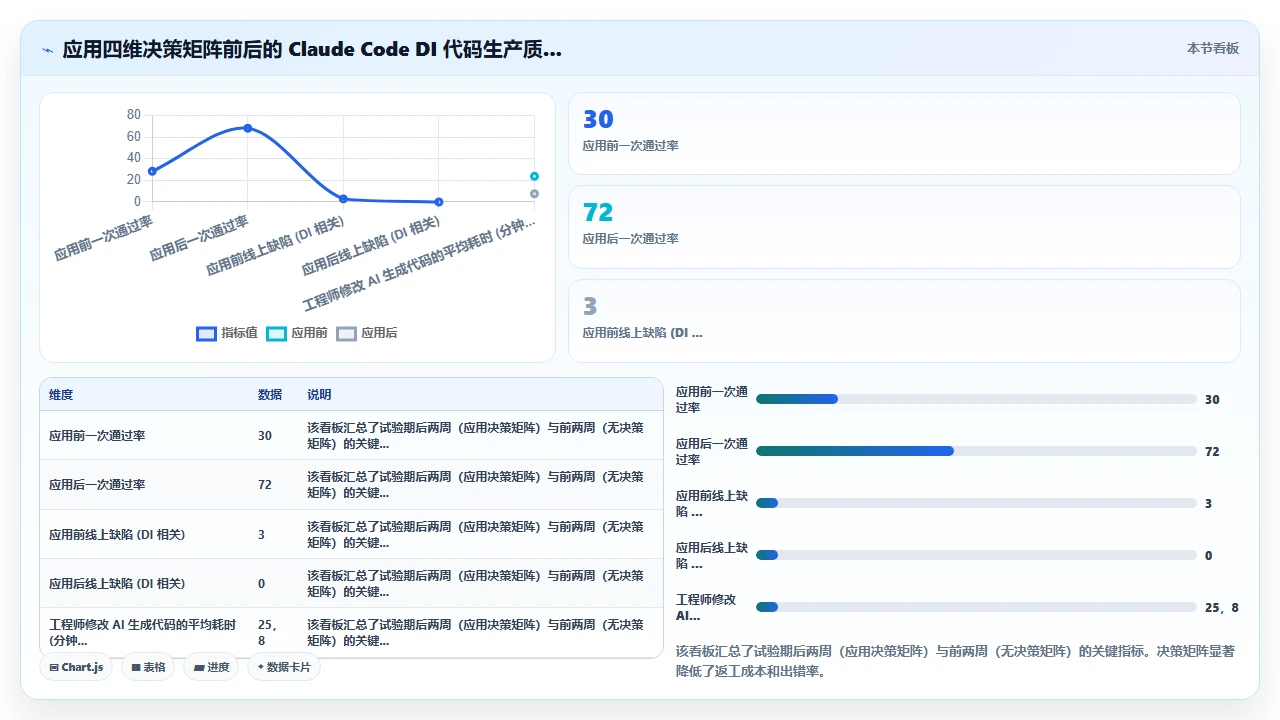Click the 数据 column header in table
Viewport: 1280px width, 720px height.
tap(270, 395)
